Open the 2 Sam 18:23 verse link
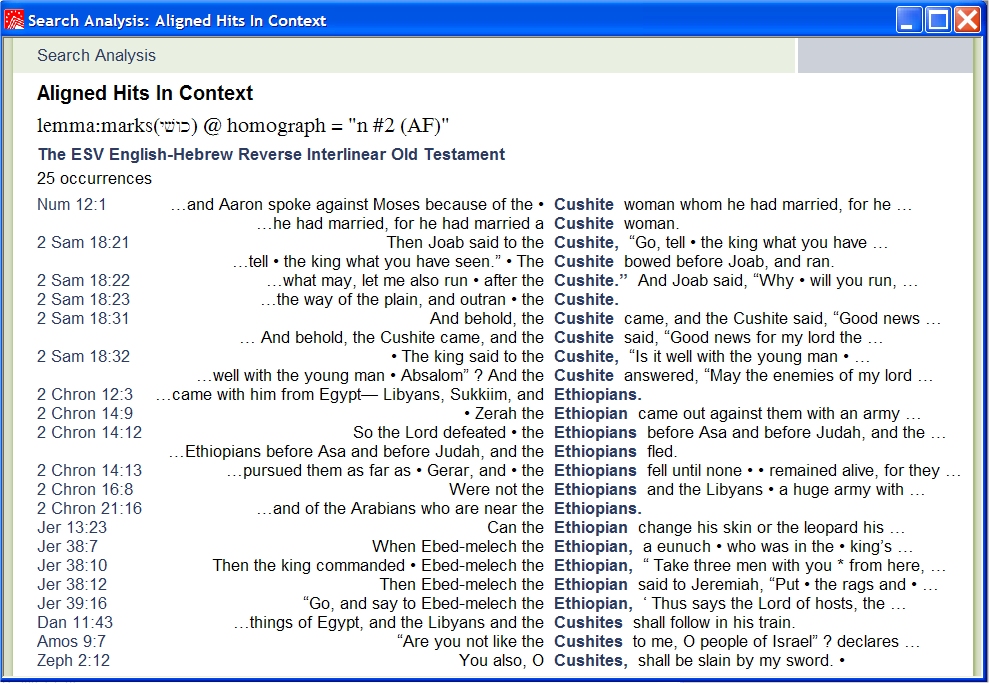The image size is (989, 683). tap(83, 300)
